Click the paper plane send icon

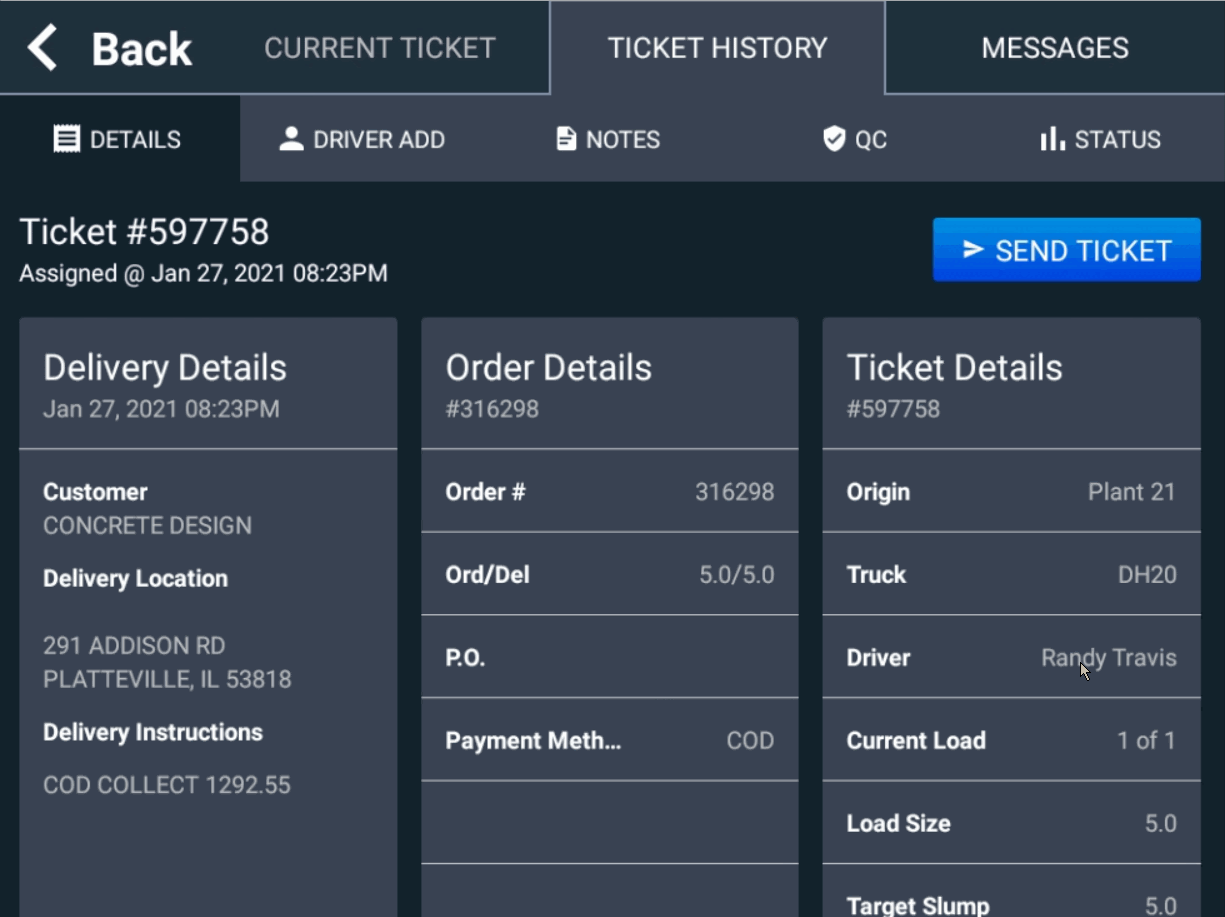pyautogui.click(x=972, y=250)
